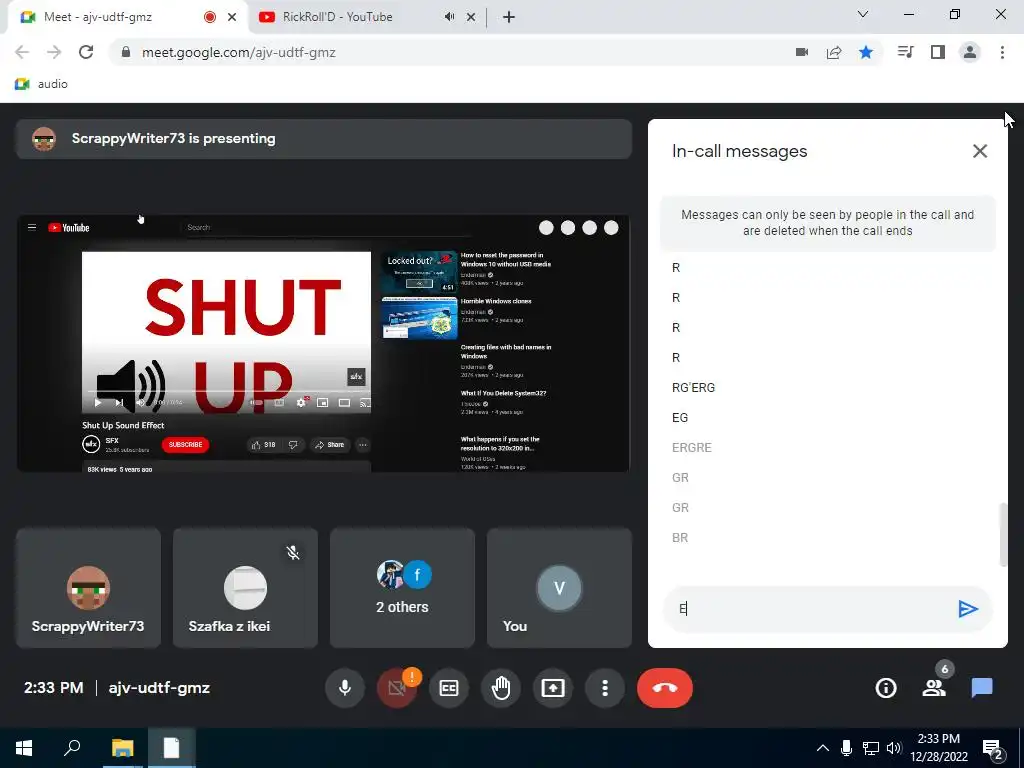Go forward in the browser
Image resolution: width=1024 pixels, height=768 pixels.
point(54,52)
